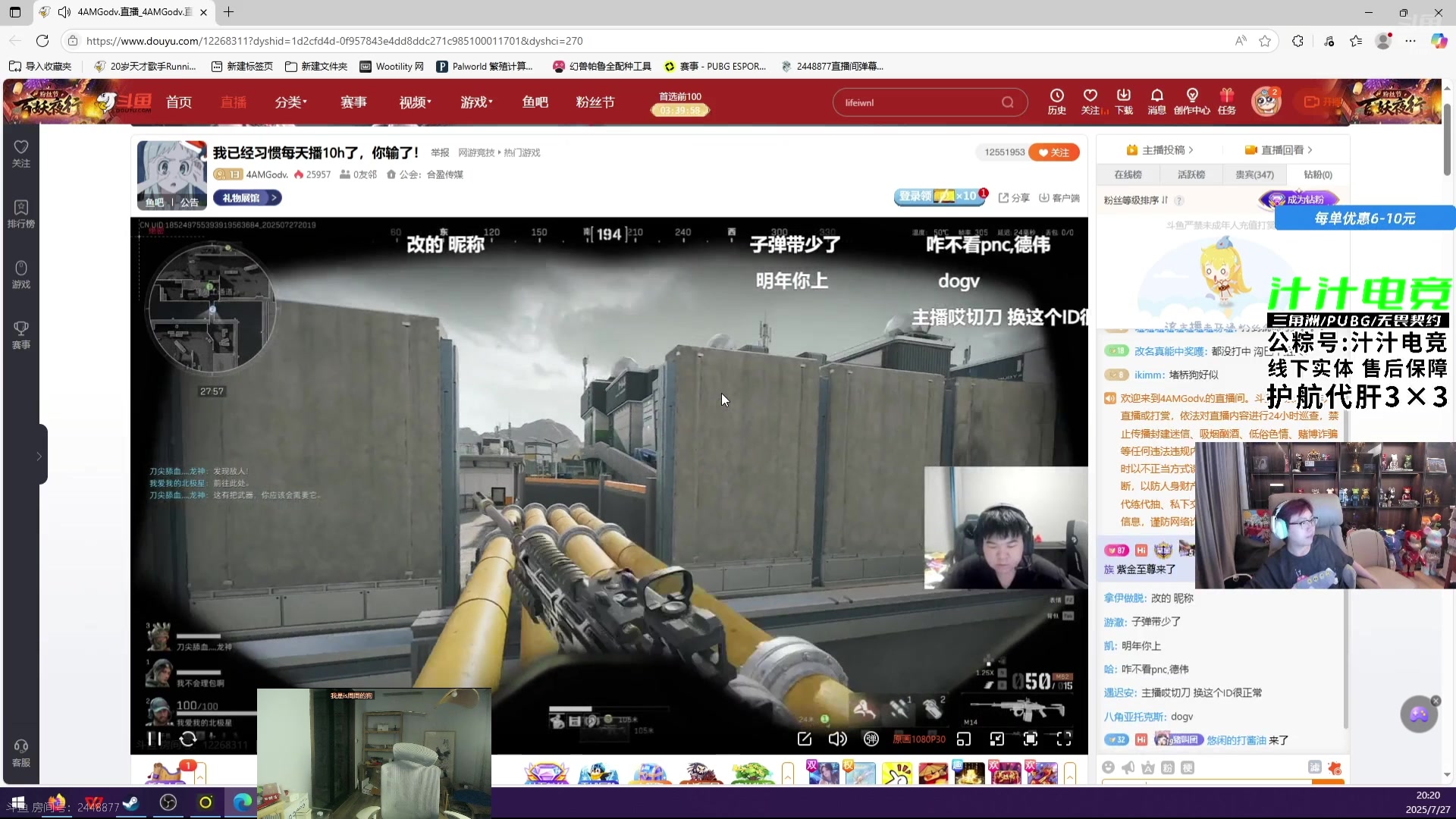Click the danmaku edit pencil icon
The width and height of the screenshot is (1456, 819).
(x=805, y=739)
